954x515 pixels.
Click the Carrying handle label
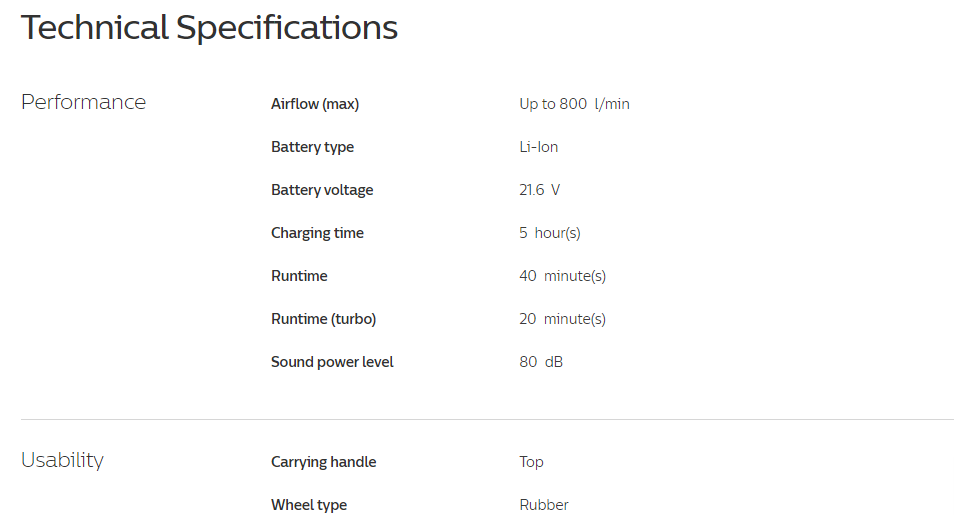pos(323,462)
